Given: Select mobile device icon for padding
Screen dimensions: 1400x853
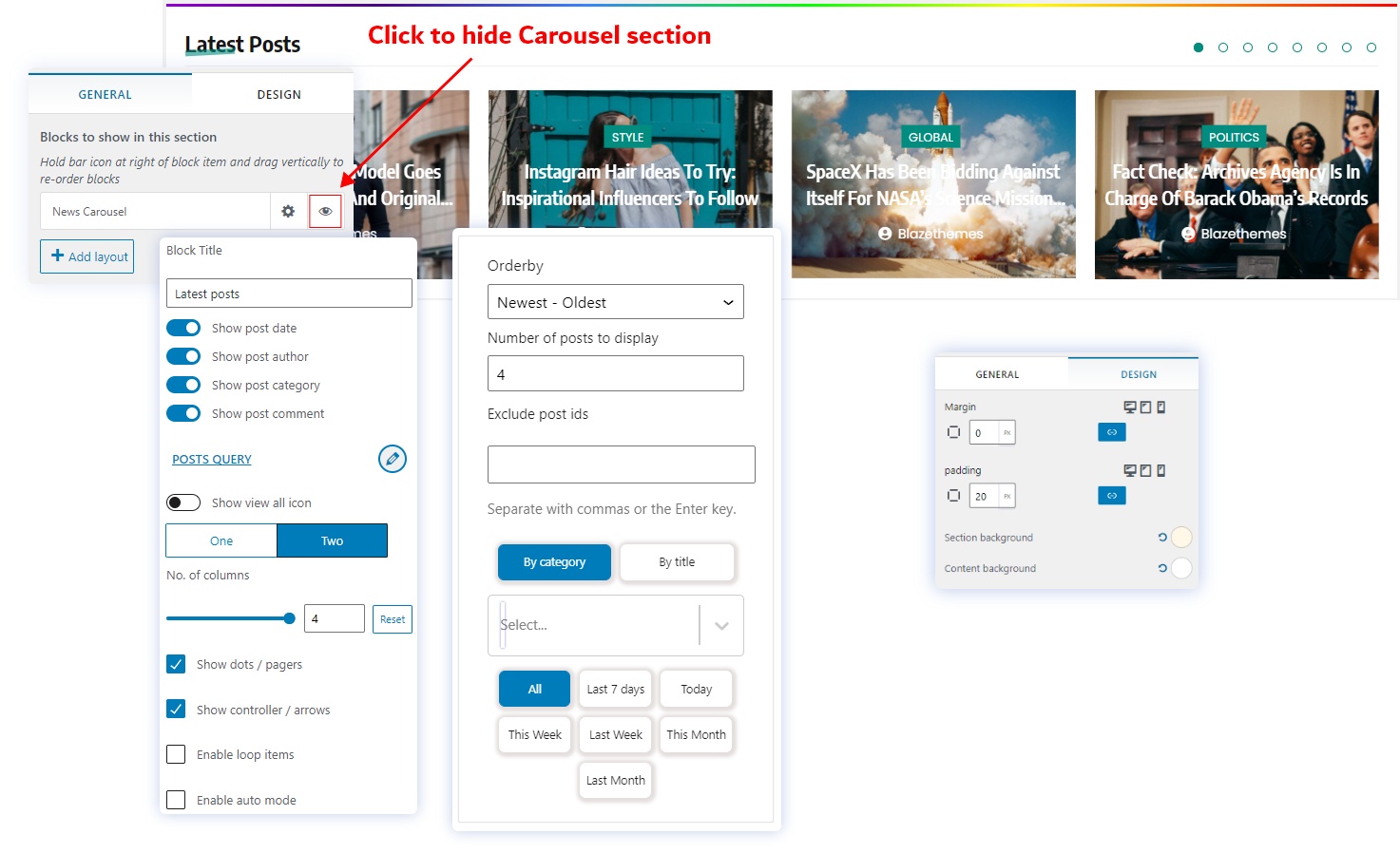Looking at the screenshot, I should pyautogui.click(x=1160, y=471).
